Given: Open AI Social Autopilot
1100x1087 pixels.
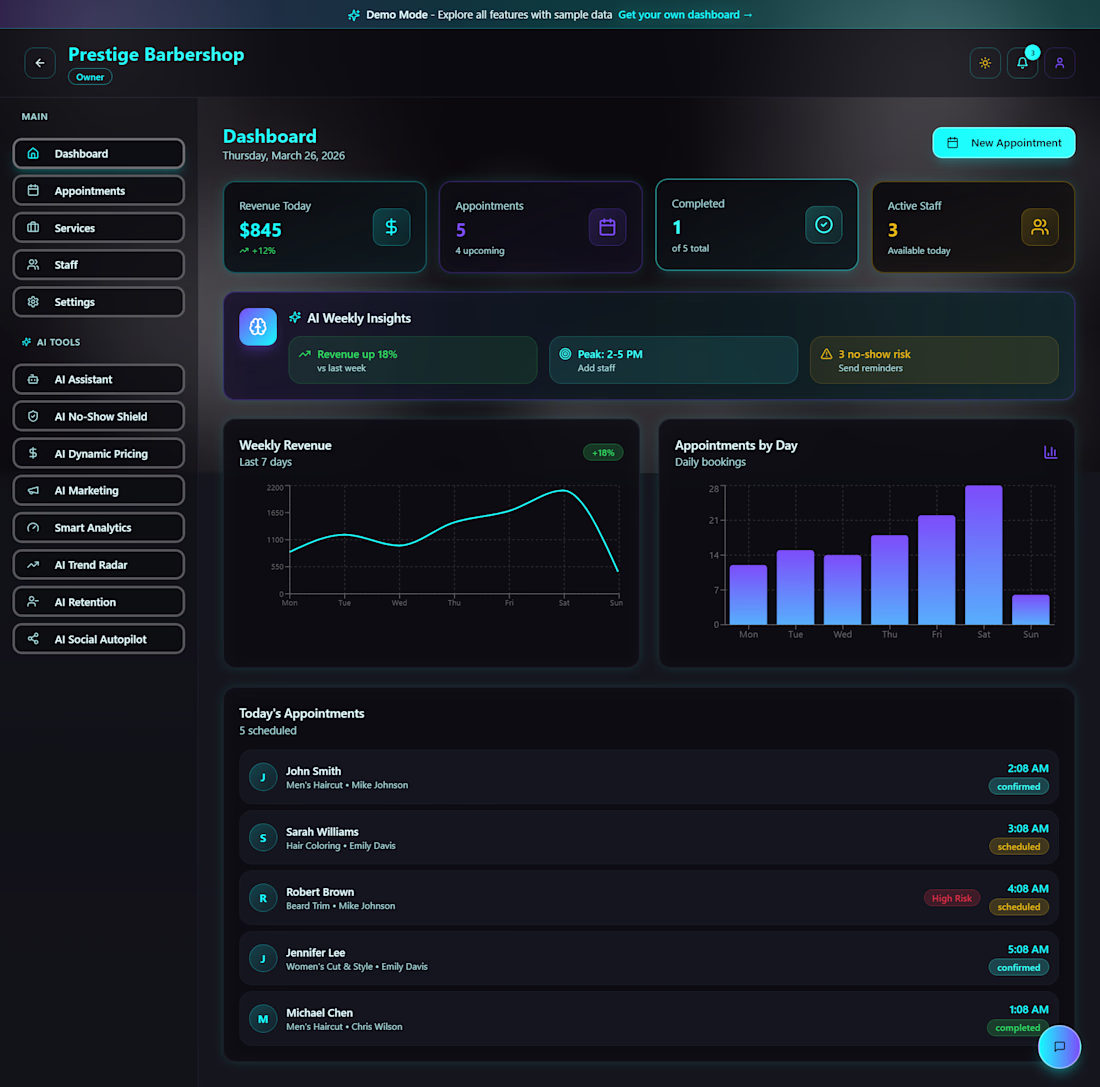Looking at the screenshot, I should point(98,639).
